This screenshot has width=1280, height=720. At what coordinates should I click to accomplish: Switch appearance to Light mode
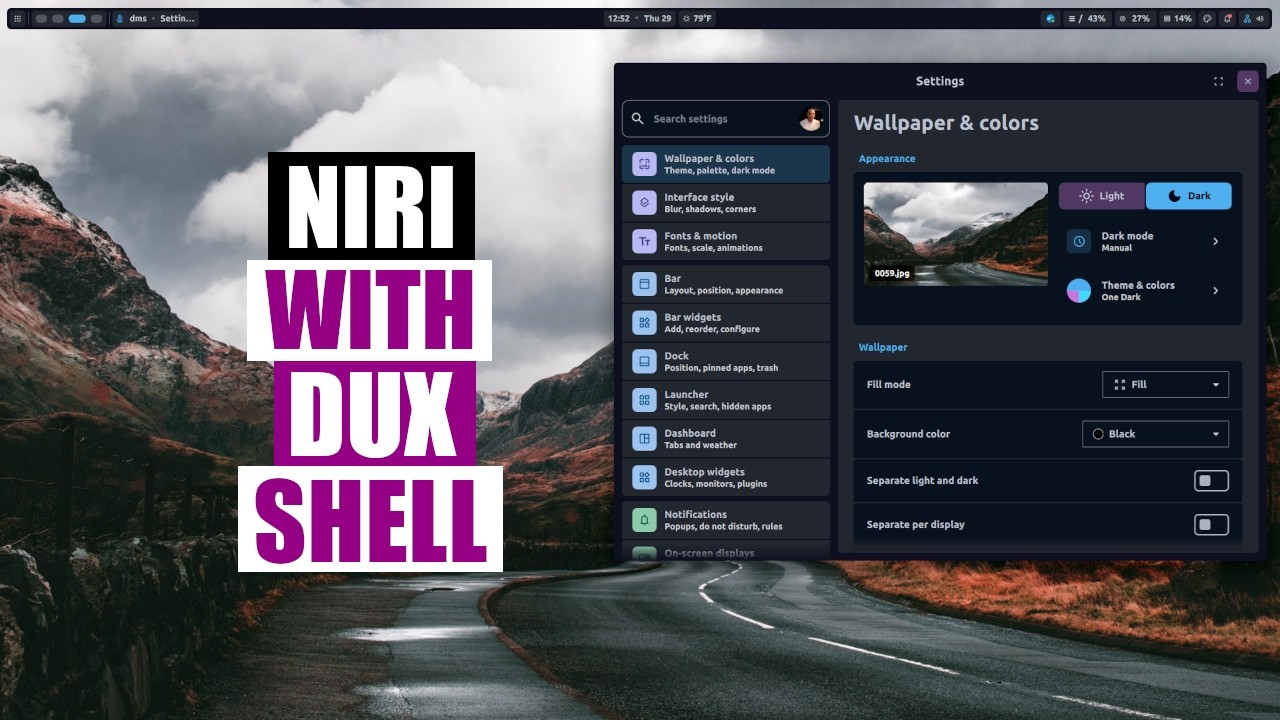point(1102,196)
